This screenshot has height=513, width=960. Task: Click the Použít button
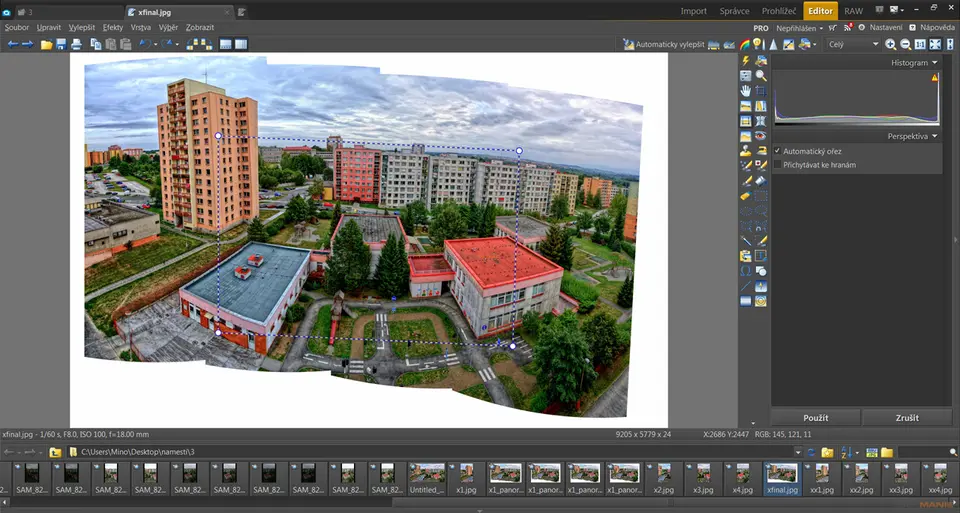tap(815, 417)
